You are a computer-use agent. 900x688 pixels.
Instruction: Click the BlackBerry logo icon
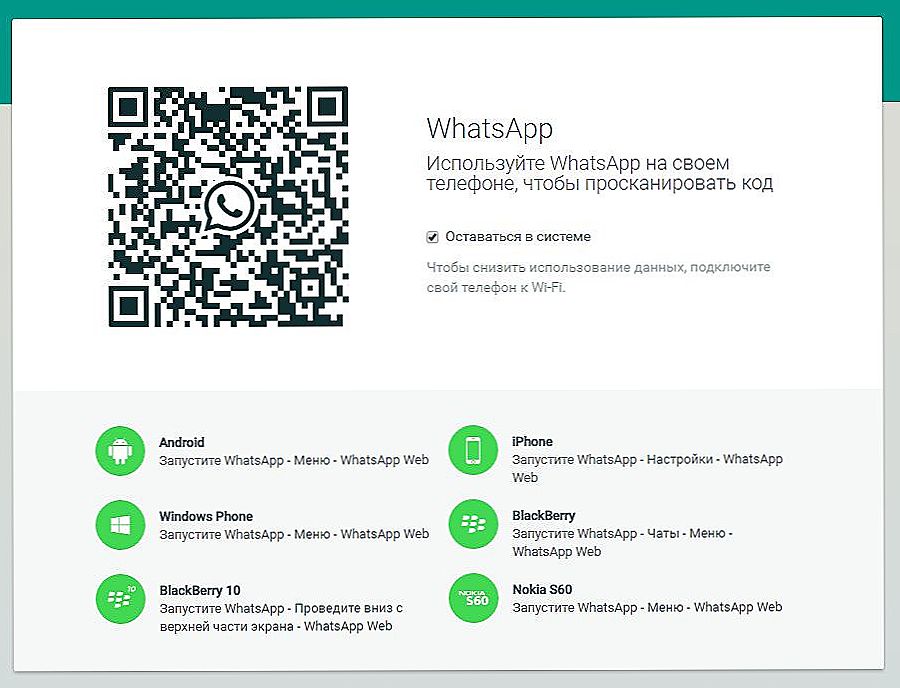[473, 524]
